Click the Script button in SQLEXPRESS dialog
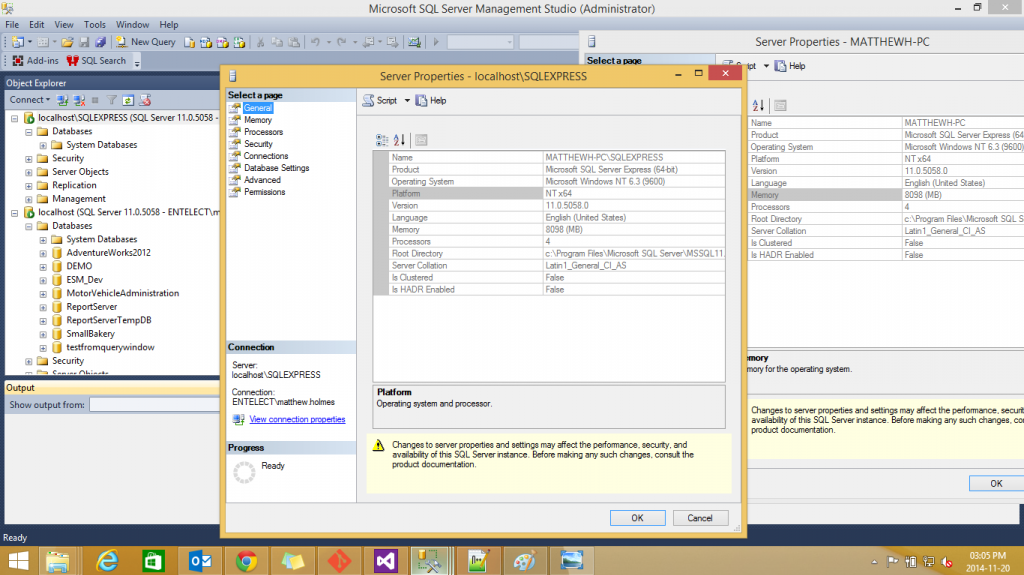Image resolution: width=1024 pixels, height=575 pixels. 380,101
